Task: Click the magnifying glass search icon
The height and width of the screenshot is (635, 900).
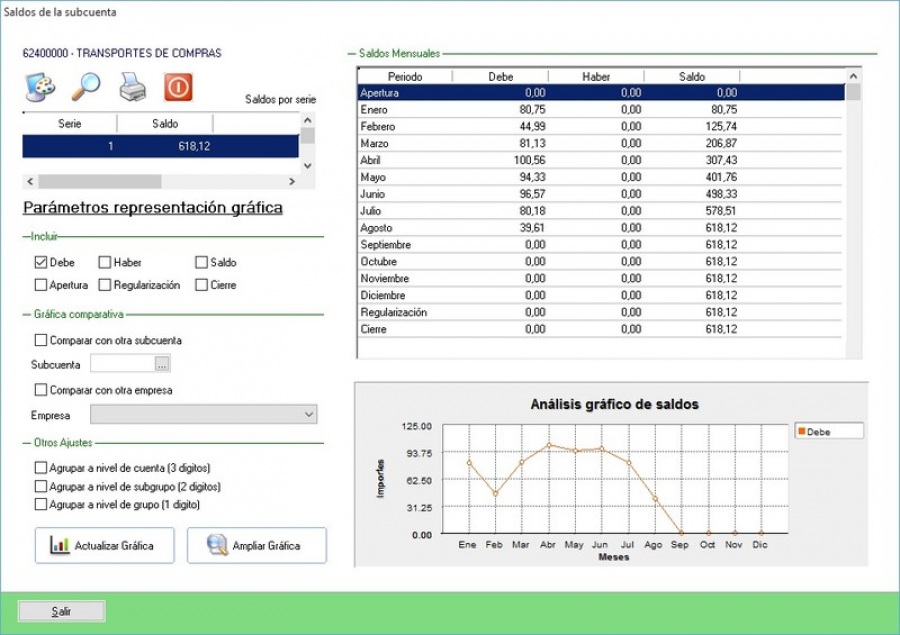Action: [85, 87]
